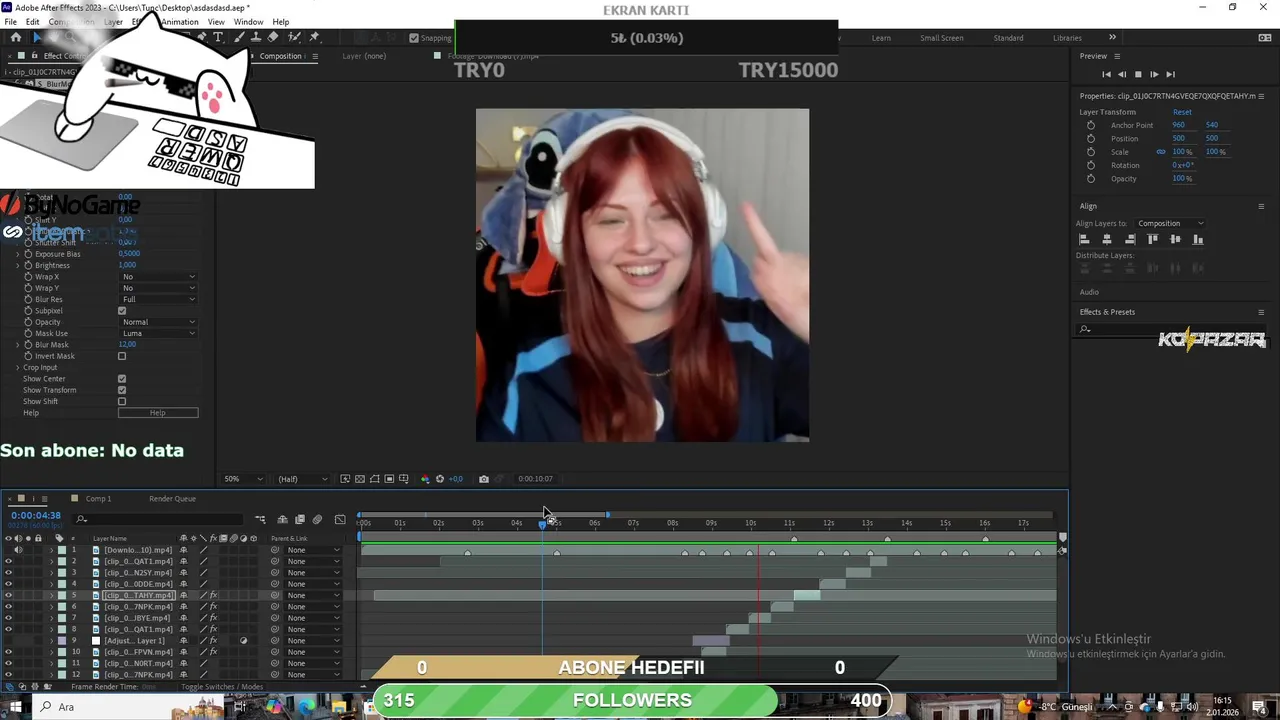Viewport: 1280px width, 720px height.
Task: Open the Mask Use dropdown
Action: point(158,333)
